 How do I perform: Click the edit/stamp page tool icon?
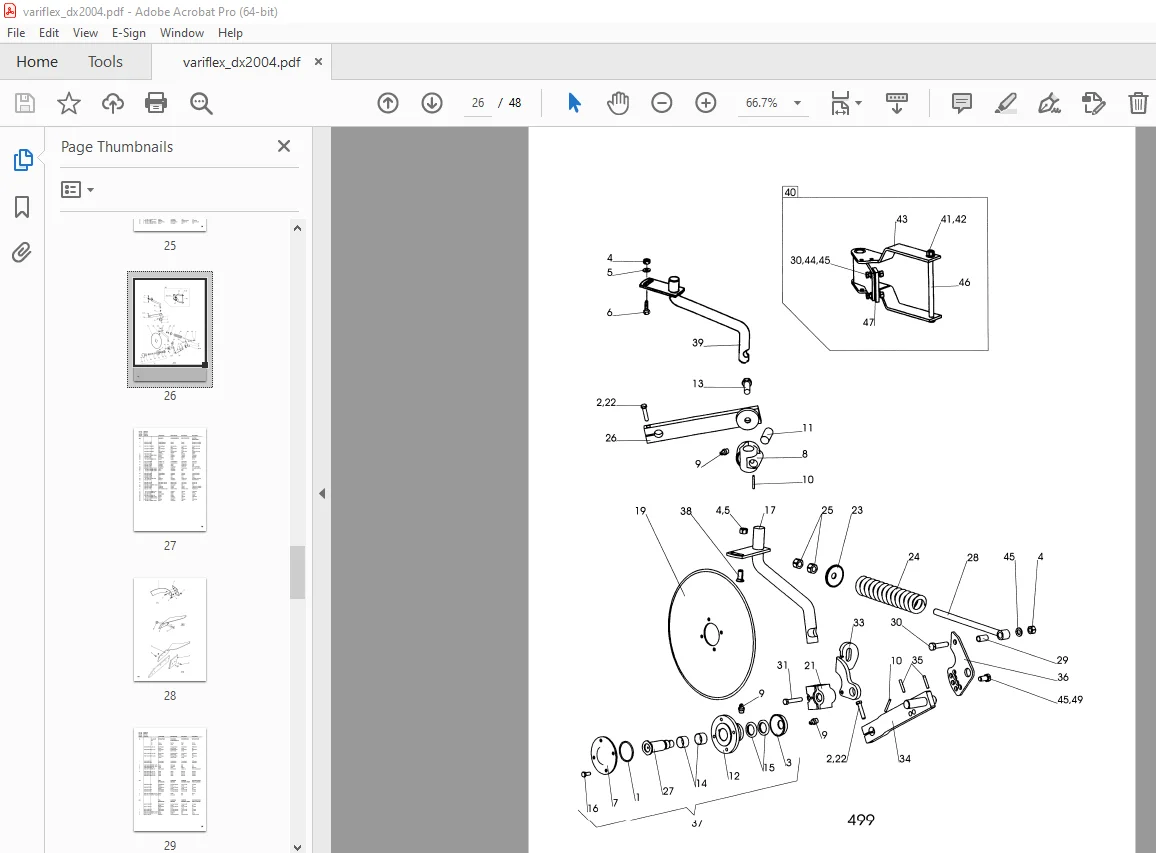click(x=1093, y=103)
